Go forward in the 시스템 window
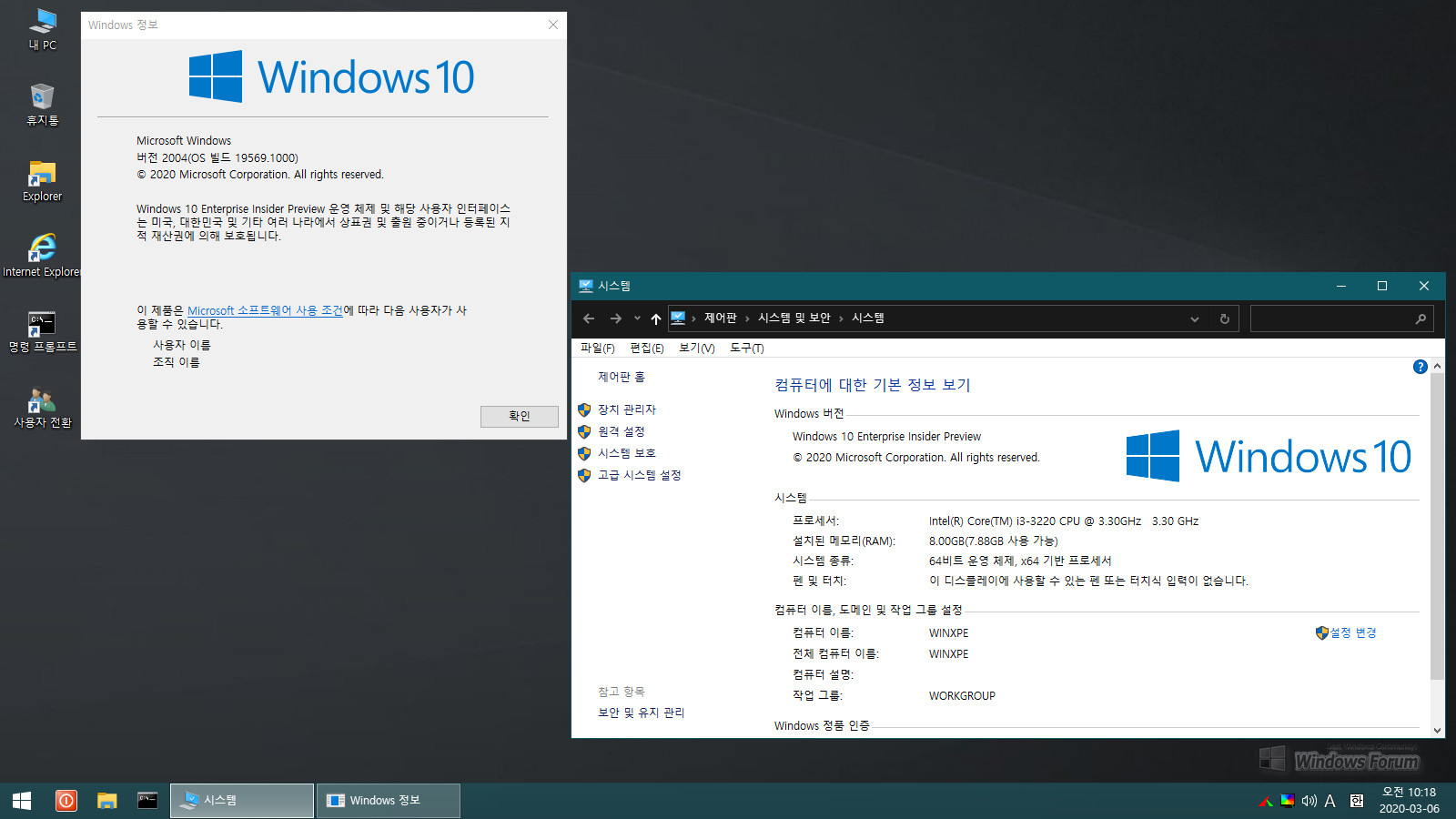Screen dimensions: 1456x819 (x=616, y=318)
